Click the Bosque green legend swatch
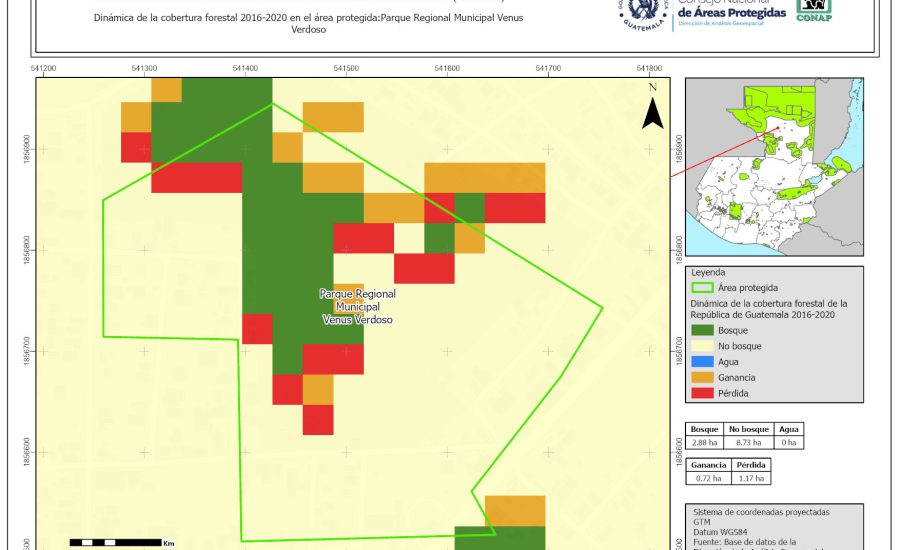This screenshot has width=900, height=550. (702, 330)
